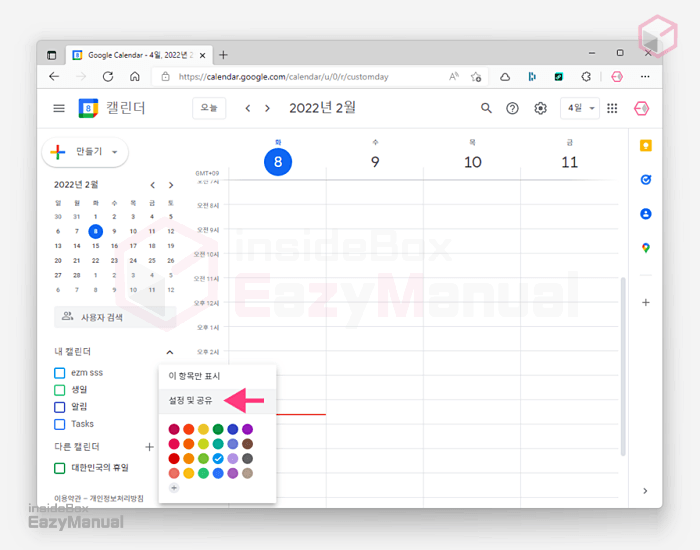Open Google Keep side panel icon

(x=646, y=146)
